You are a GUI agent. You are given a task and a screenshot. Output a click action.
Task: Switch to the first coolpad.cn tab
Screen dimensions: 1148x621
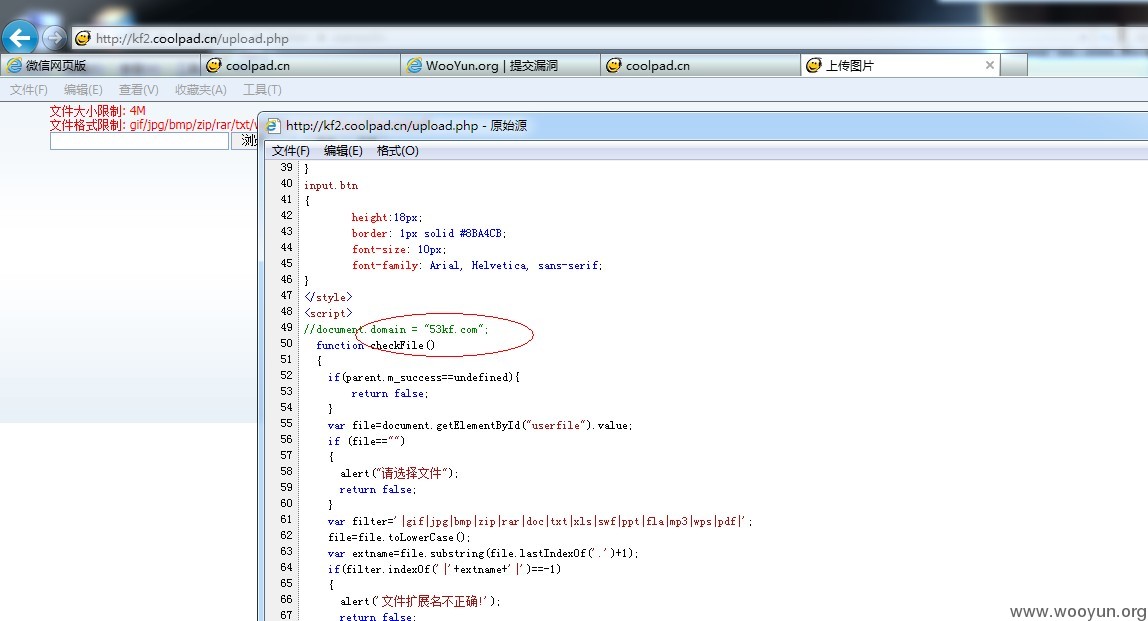click(300, 65)
